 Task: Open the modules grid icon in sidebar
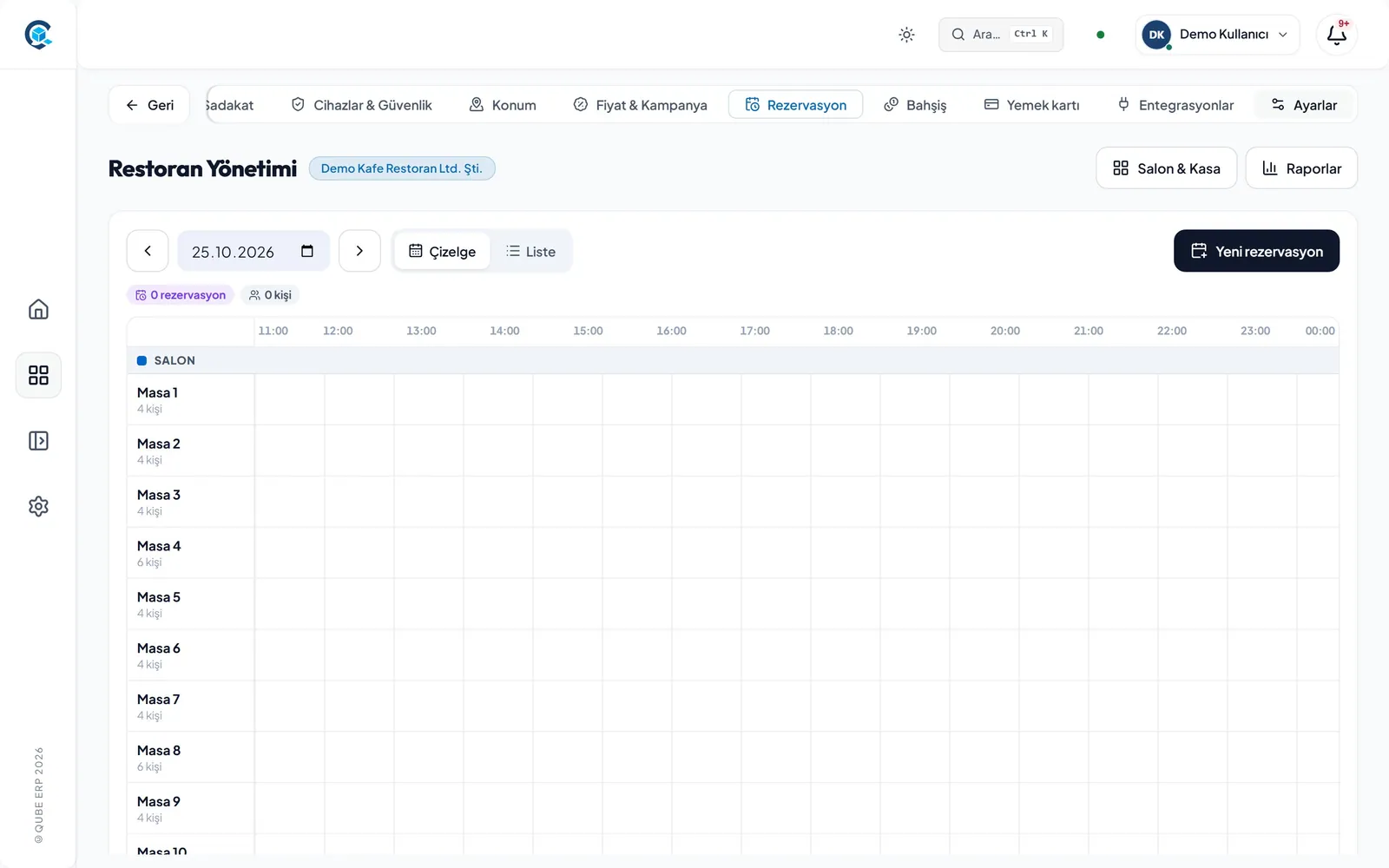(38, 375)
